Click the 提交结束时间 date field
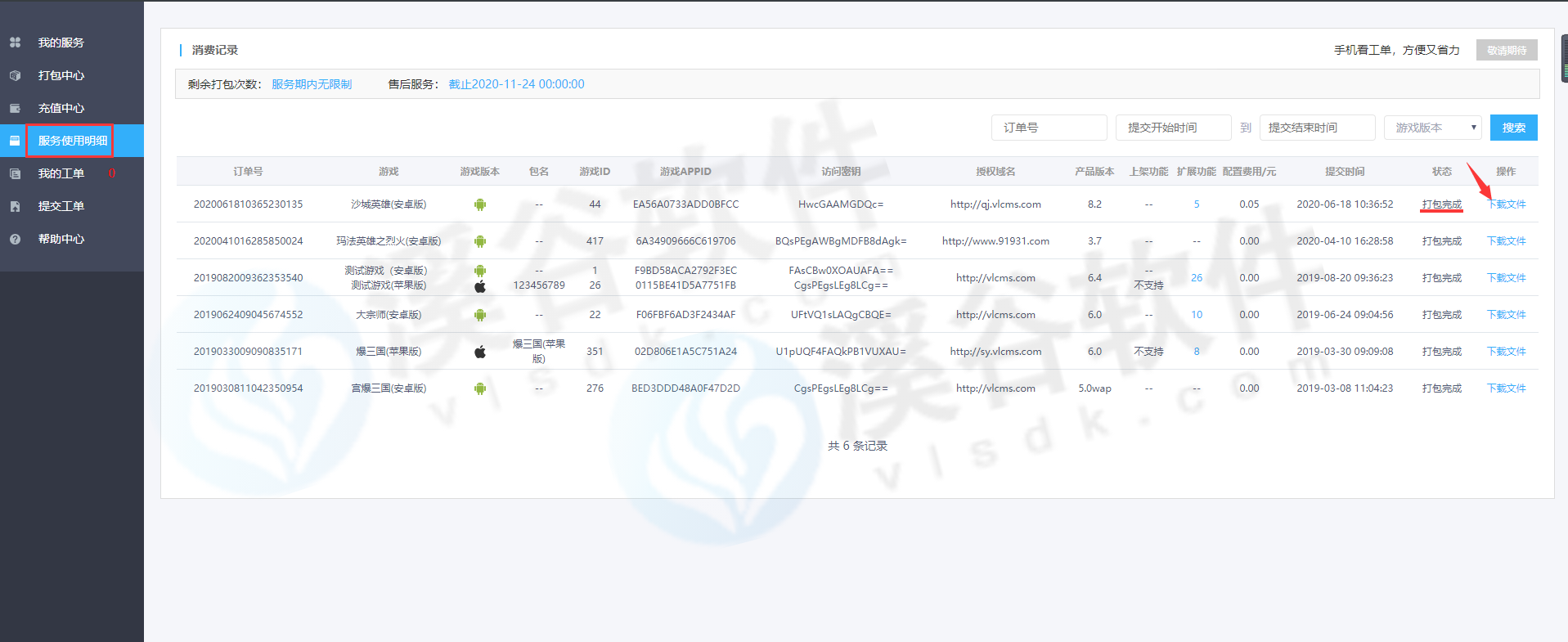This screenshot has width=1568, height=642. click(x=1316, y=128)
